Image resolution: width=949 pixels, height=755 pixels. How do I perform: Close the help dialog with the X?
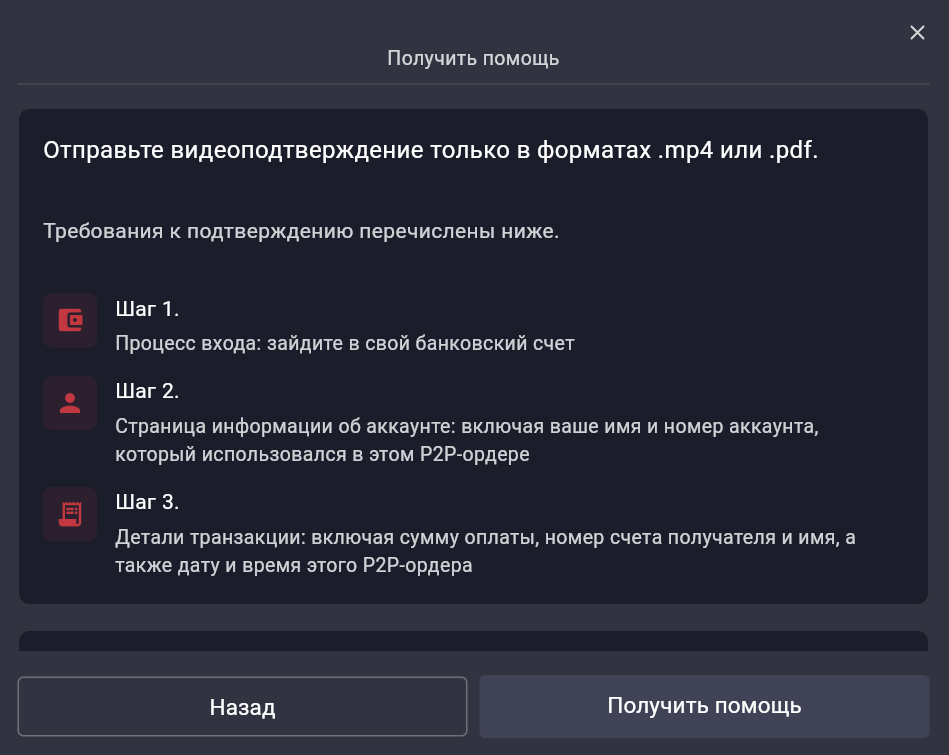(x=917, y=33)
